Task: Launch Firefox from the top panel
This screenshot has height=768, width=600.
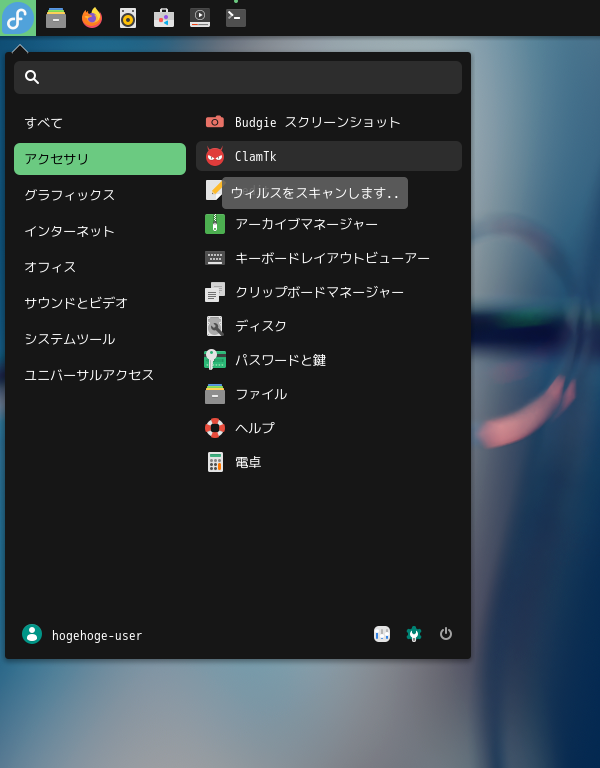Action: click(x=92, y=18)
